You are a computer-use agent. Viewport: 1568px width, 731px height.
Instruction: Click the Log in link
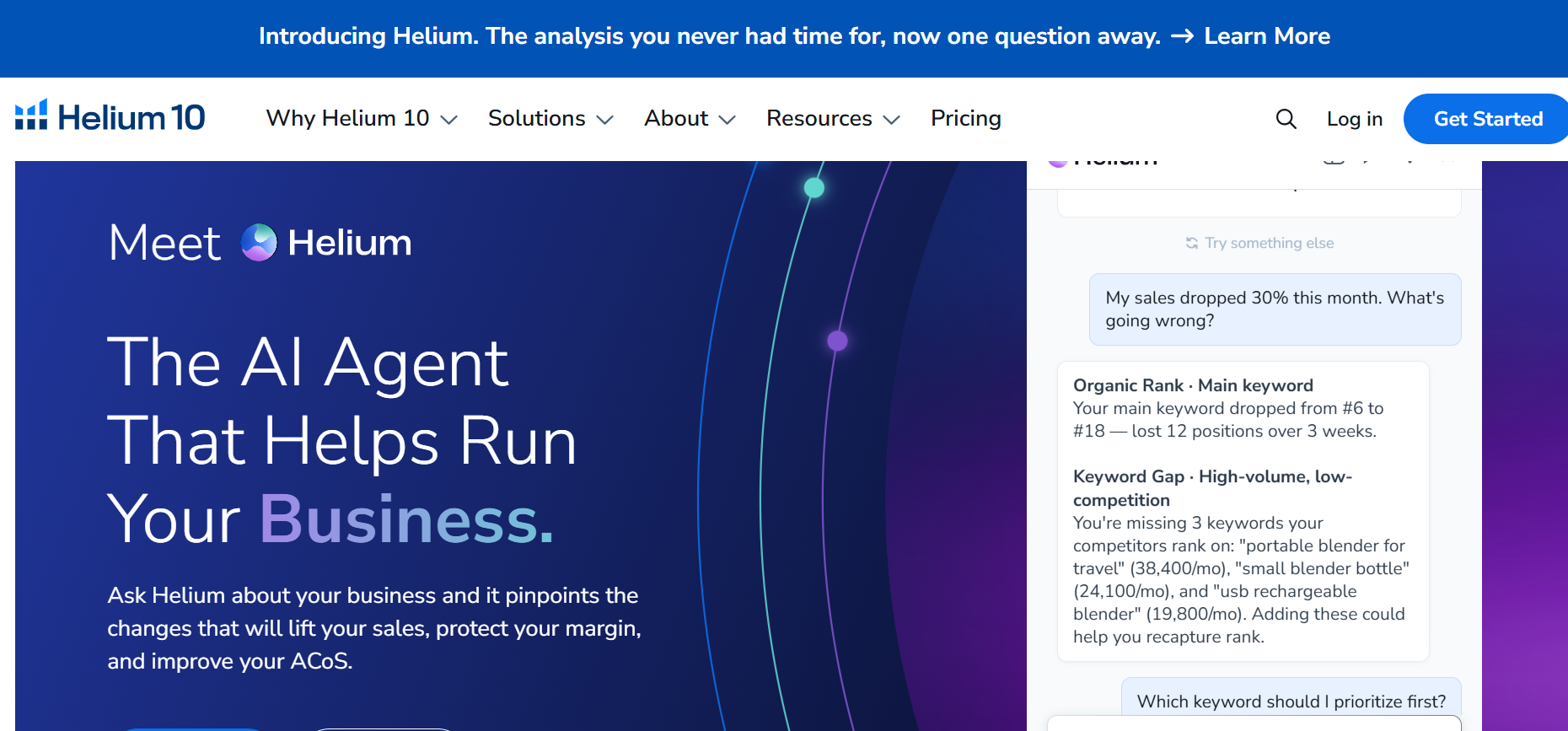point(1355,119)
